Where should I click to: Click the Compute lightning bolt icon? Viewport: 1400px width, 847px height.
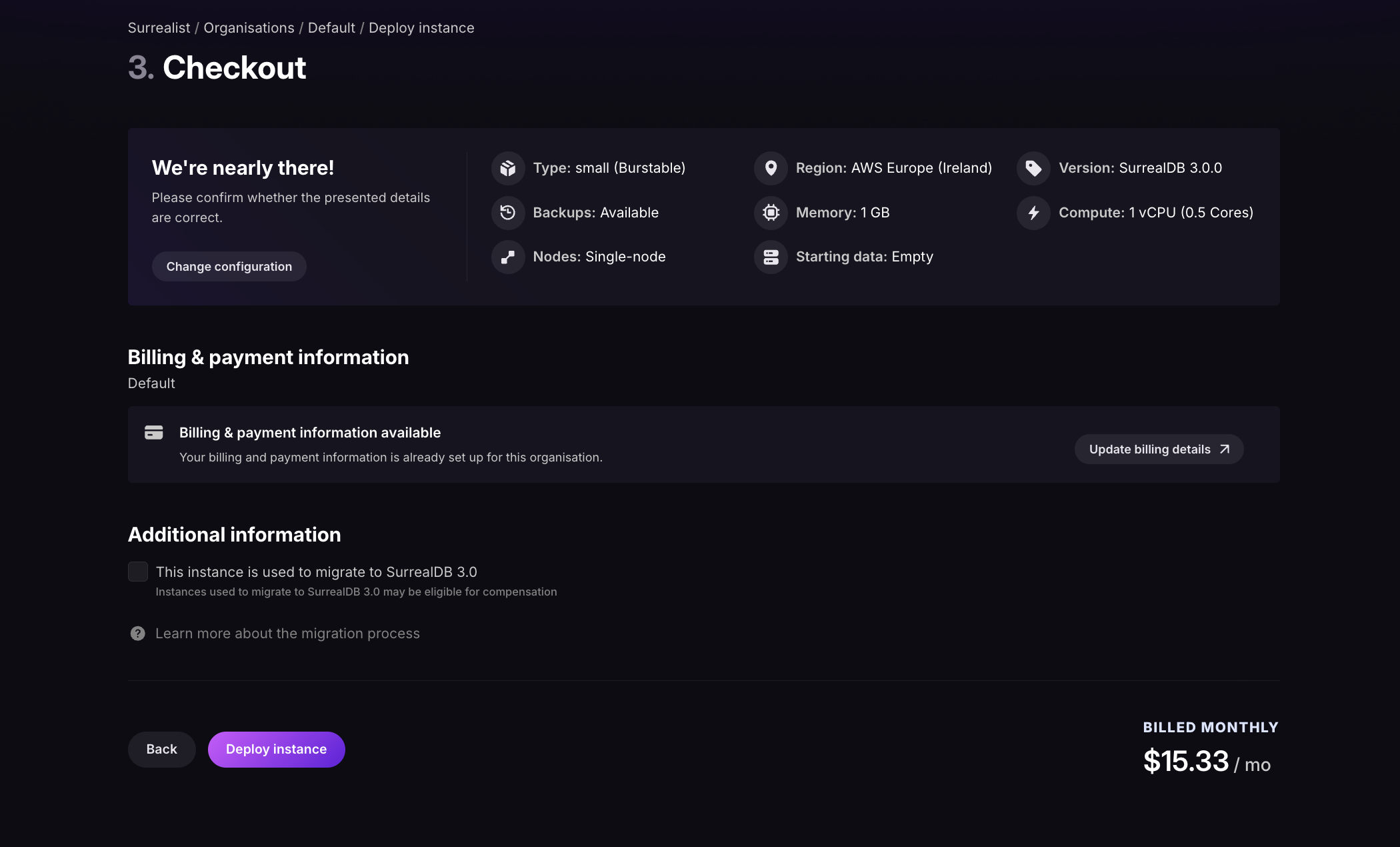pos(1033,213)
